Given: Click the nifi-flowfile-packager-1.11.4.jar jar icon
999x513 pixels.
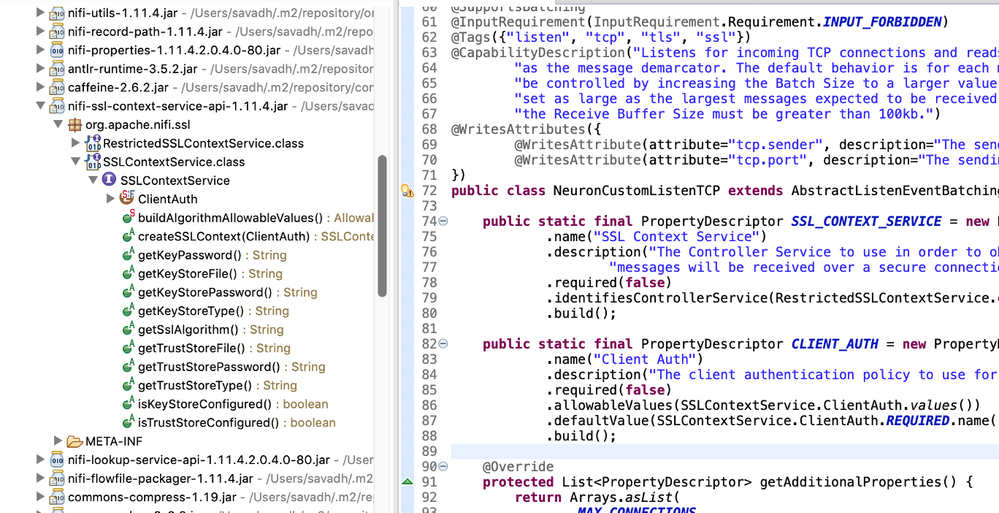Looking at the screenshot, I should pos(57,478).
